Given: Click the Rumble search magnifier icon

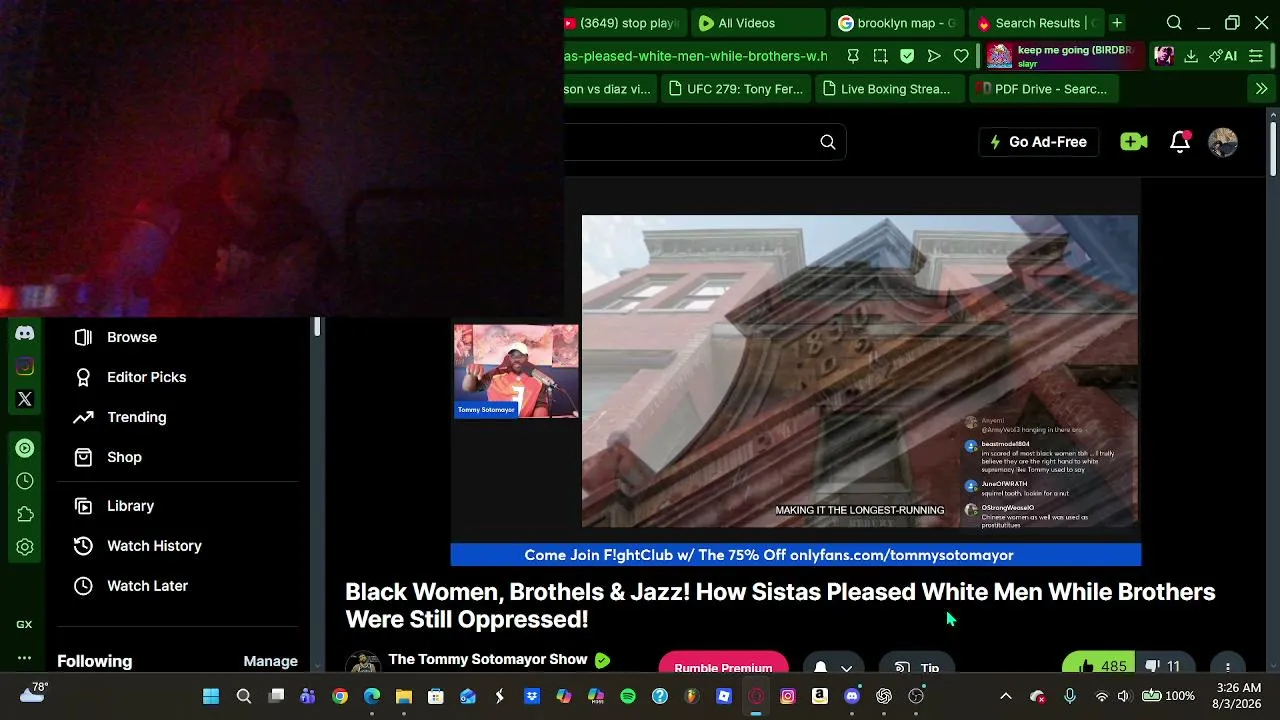Looking at the screenshot, I should [x=828, y=142].
